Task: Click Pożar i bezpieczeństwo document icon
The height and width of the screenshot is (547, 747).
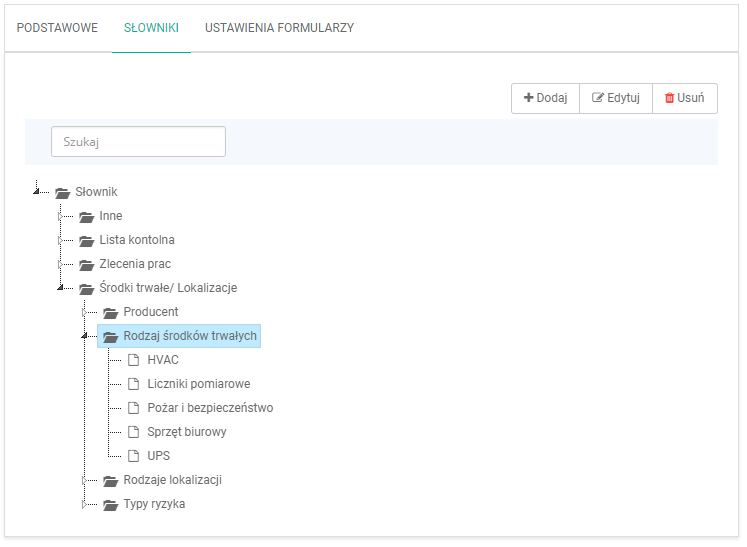Action: tap(134, 408)
